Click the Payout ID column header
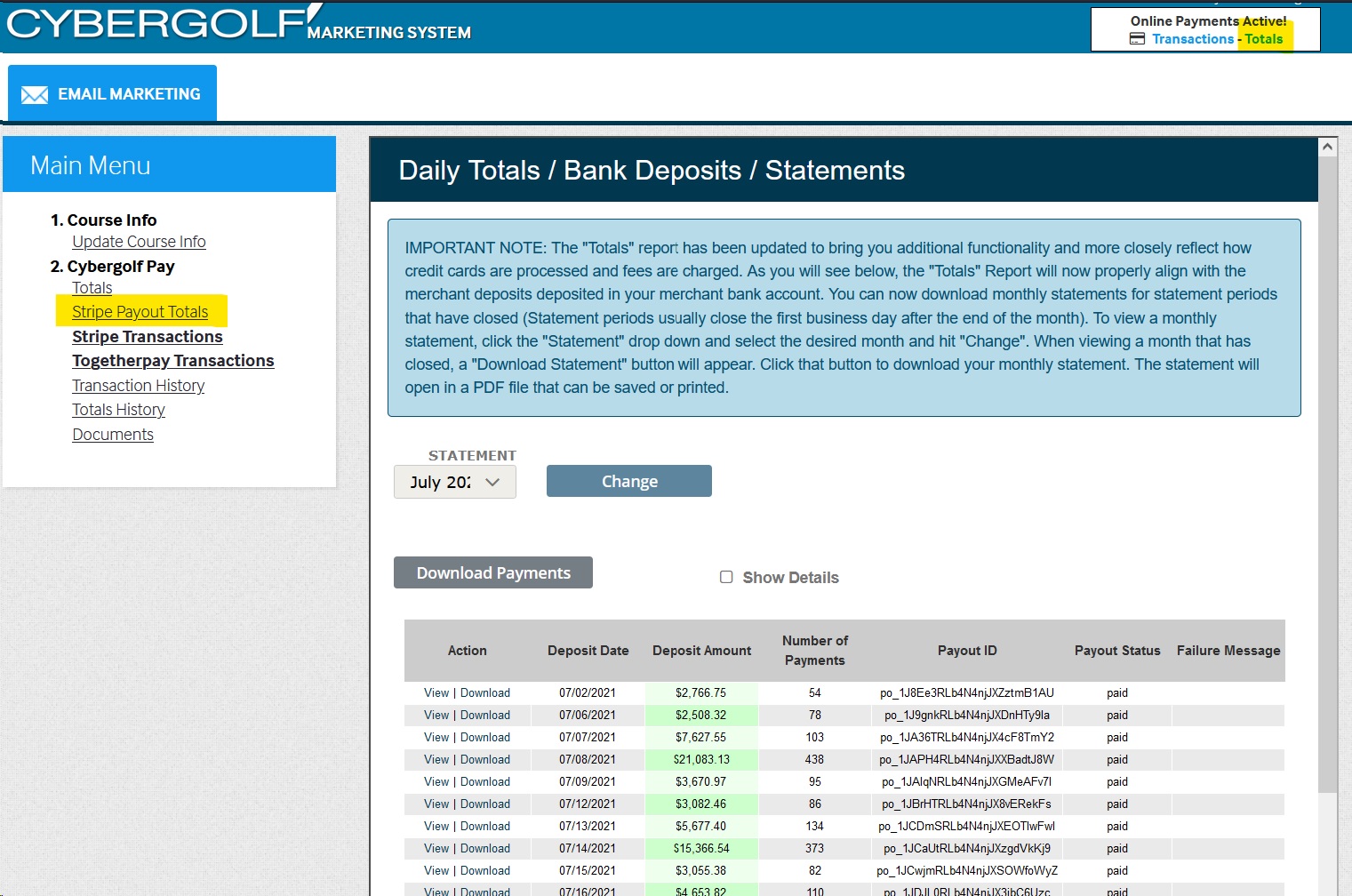The height and width of the screenshot is (896, 1352). [967, 651]
